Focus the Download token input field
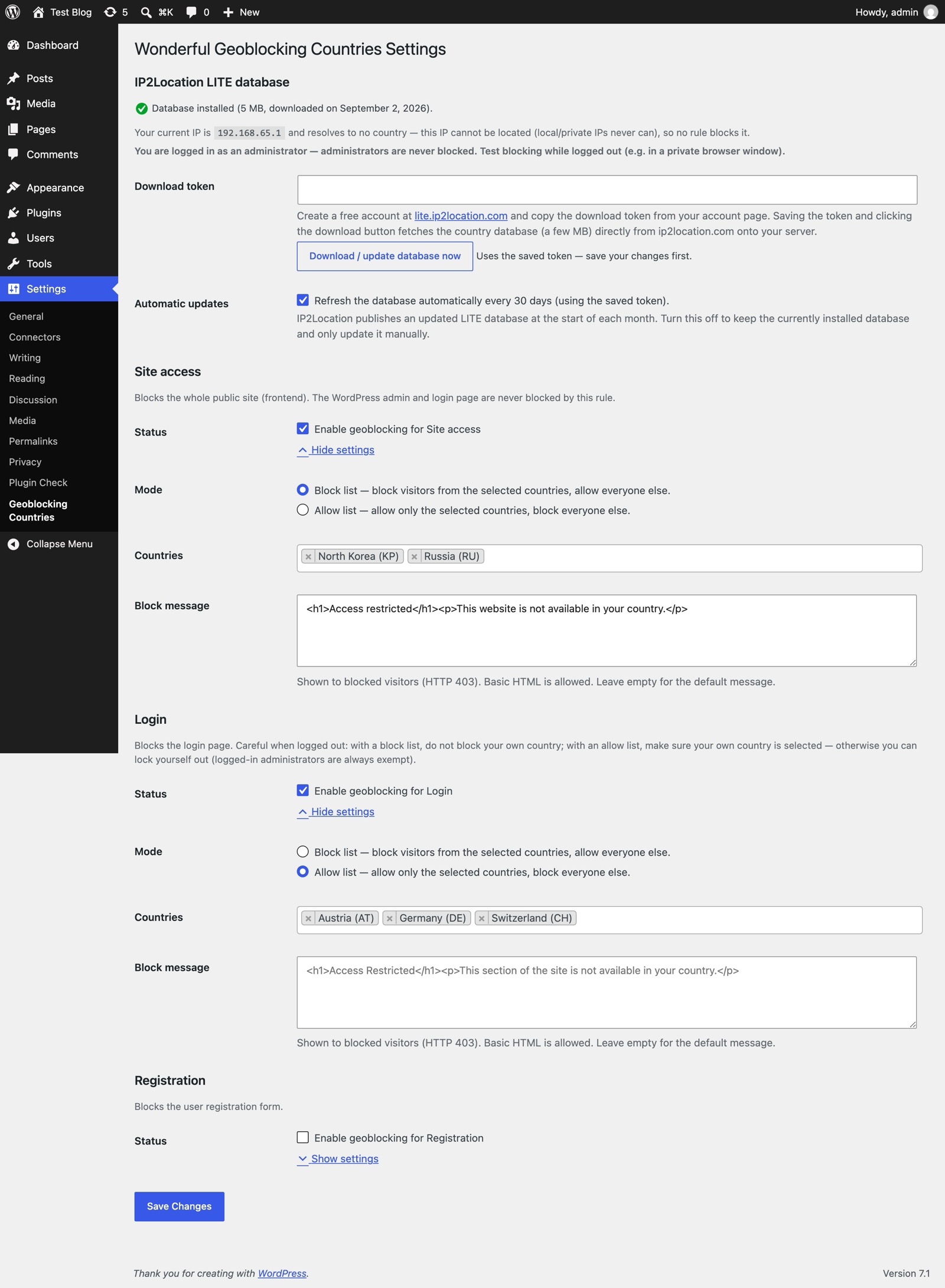Screen dimensions: 945x1288 [607, 190]
